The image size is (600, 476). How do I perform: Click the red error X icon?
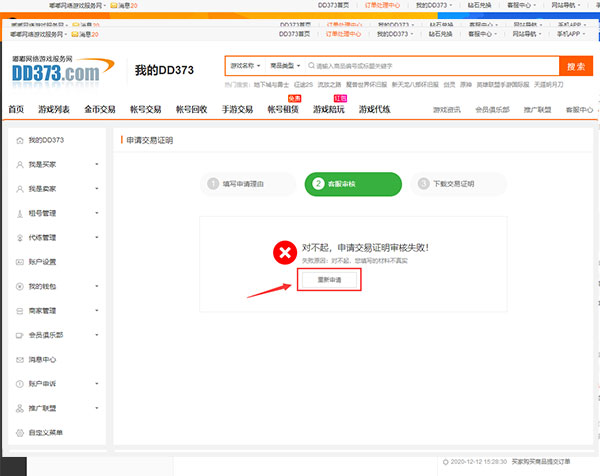pyautogui.click(x=286, y=252)
